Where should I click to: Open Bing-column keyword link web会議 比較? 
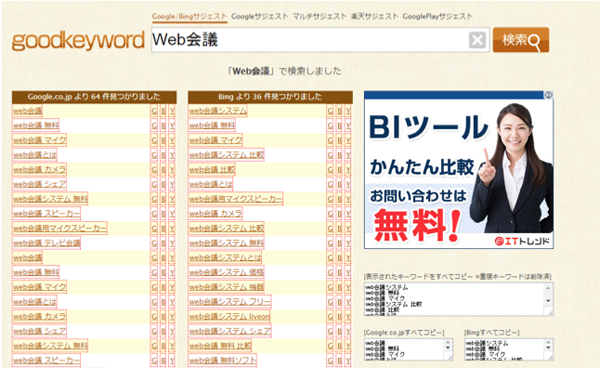click(212, 169)
